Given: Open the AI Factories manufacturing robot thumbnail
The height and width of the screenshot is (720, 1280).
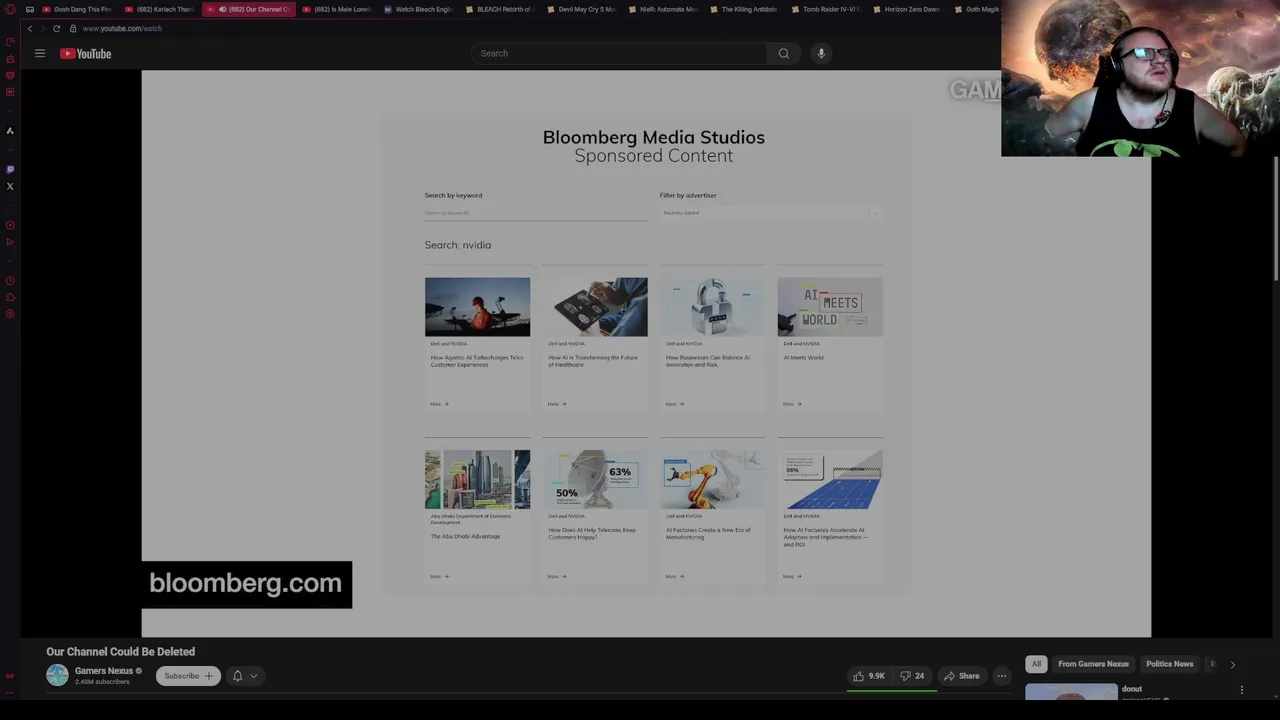Looking at the screenshot, I should 713,480.
